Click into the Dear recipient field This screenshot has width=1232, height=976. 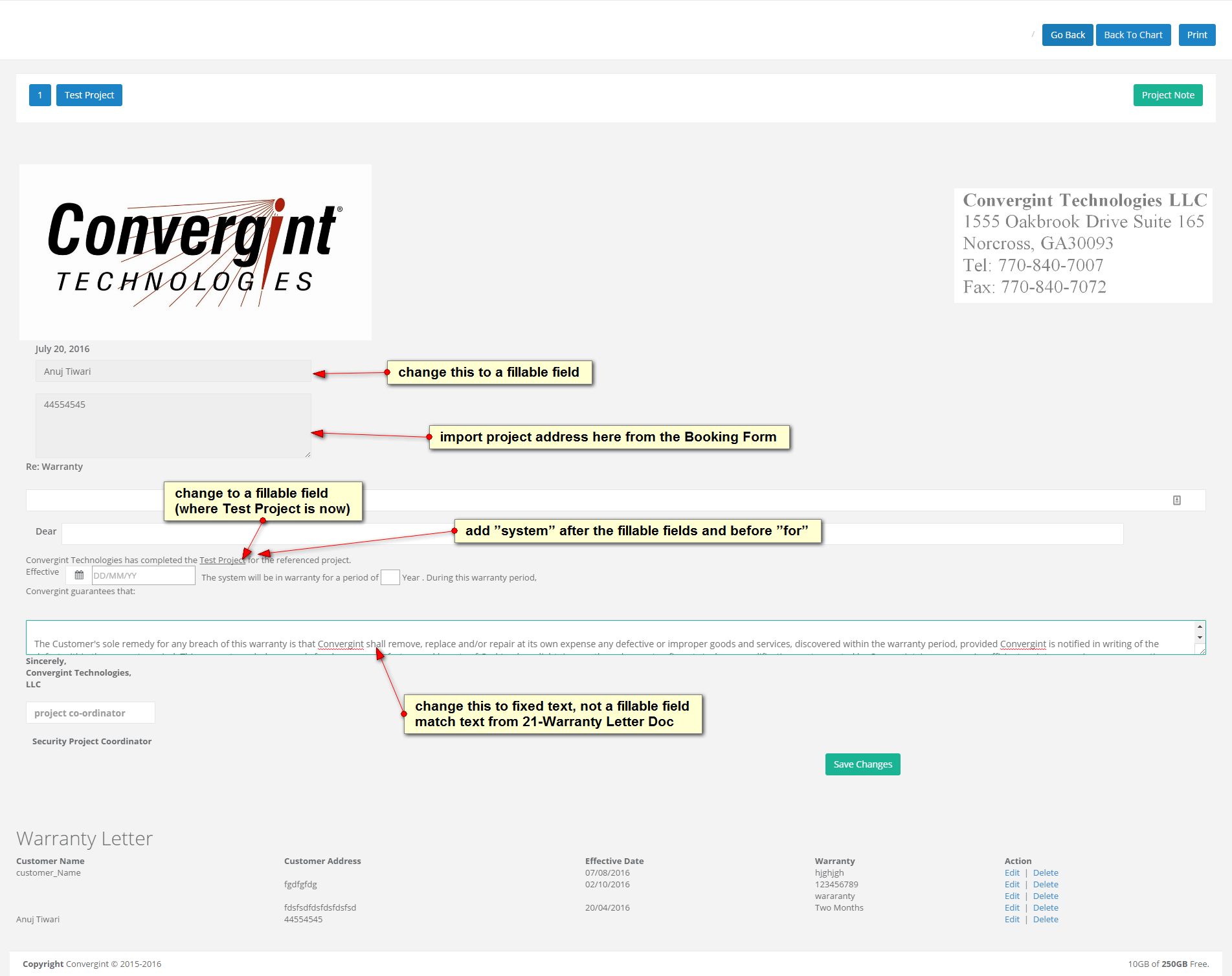click(592, 534)
